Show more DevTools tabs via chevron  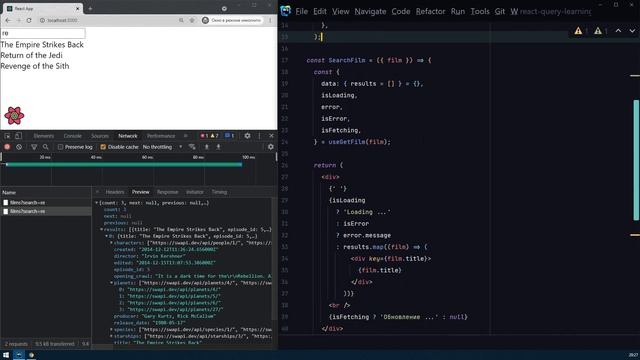click(186, 136)
